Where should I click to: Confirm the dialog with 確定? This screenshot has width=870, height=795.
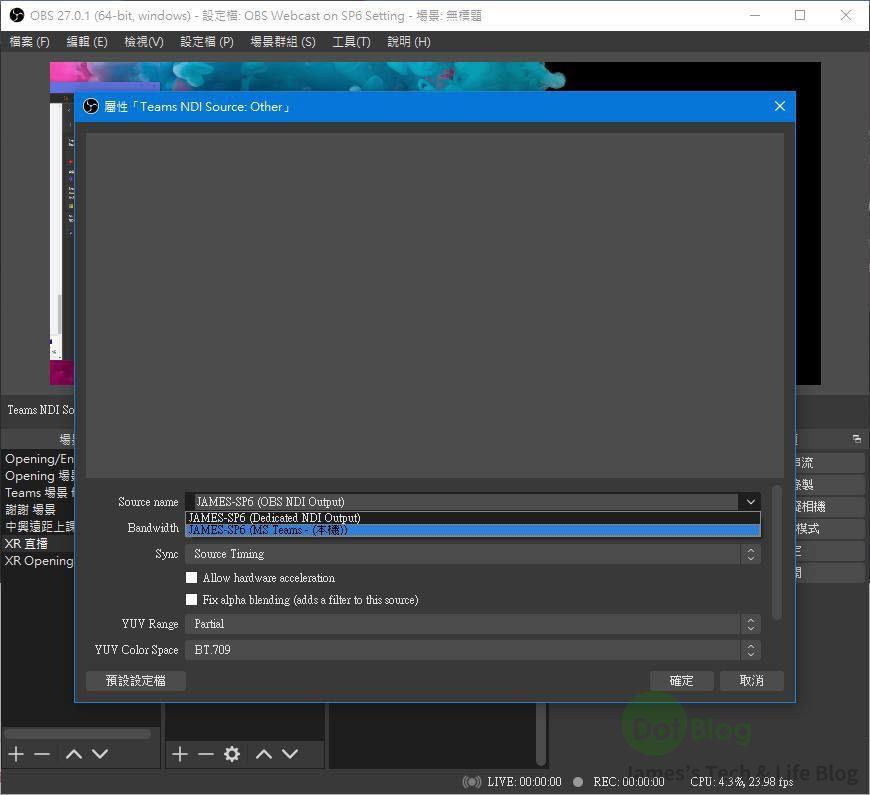pos(682,681)
